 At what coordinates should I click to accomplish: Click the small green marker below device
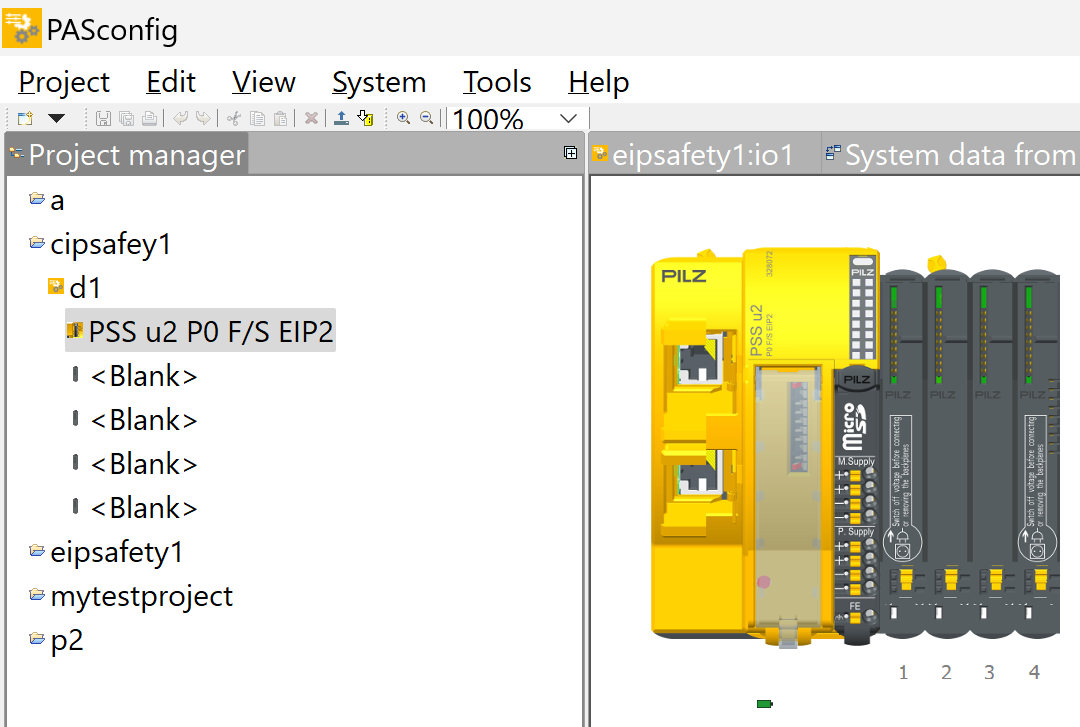(765, 704)
